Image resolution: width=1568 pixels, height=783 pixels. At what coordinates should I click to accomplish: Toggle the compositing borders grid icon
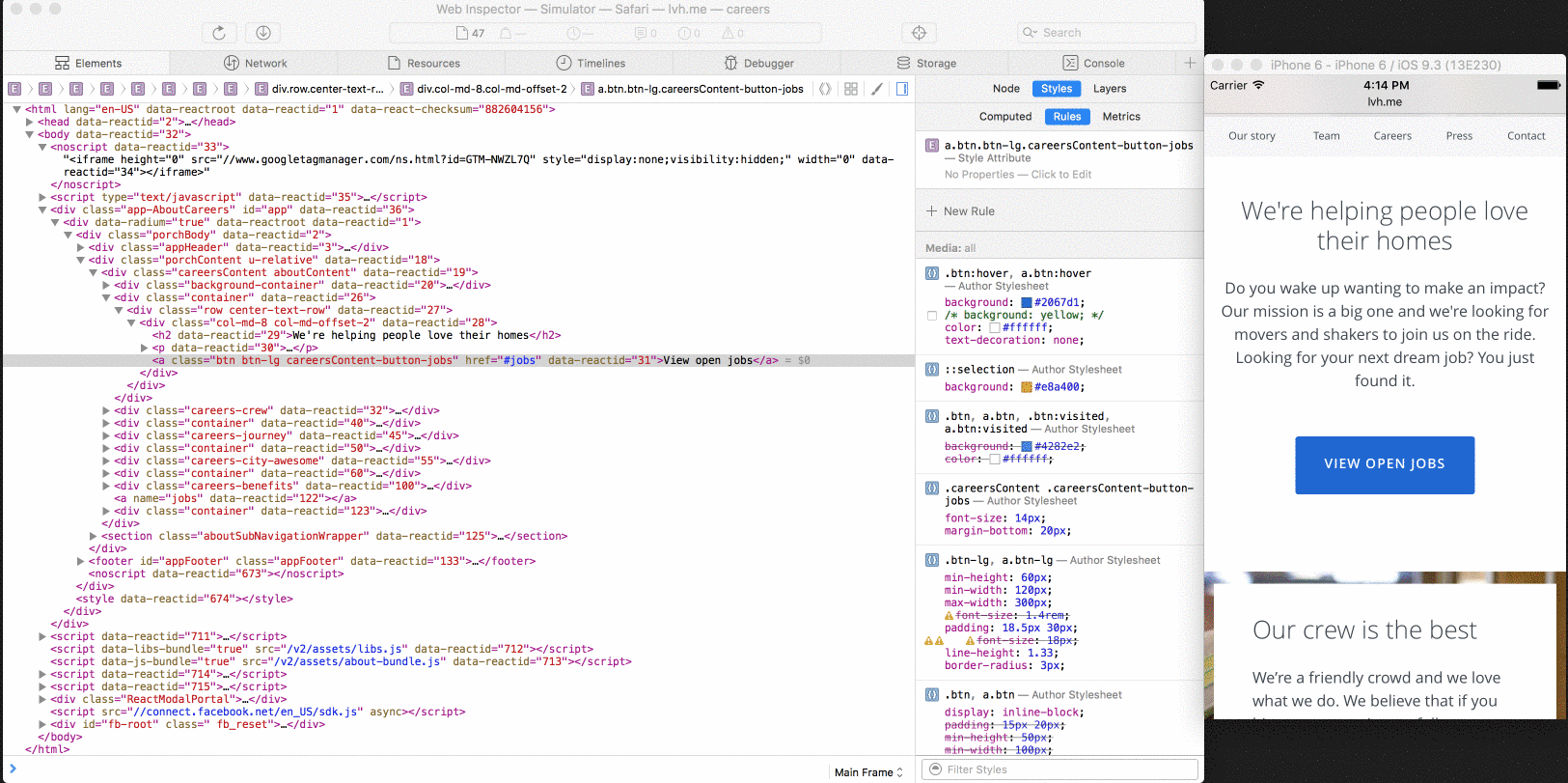(851, 89)
